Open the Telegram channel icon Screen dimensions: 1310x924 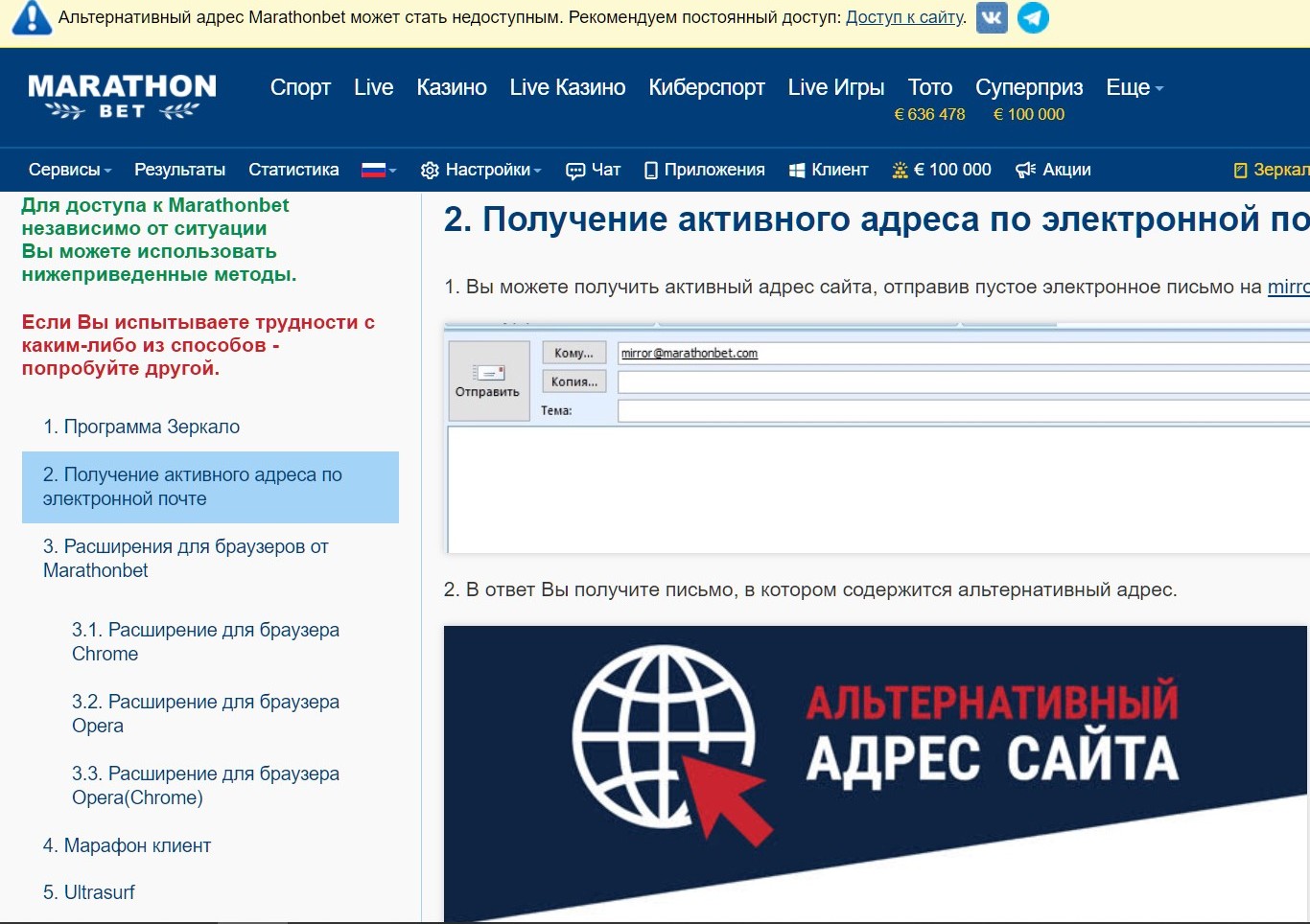coord(1033,17)
